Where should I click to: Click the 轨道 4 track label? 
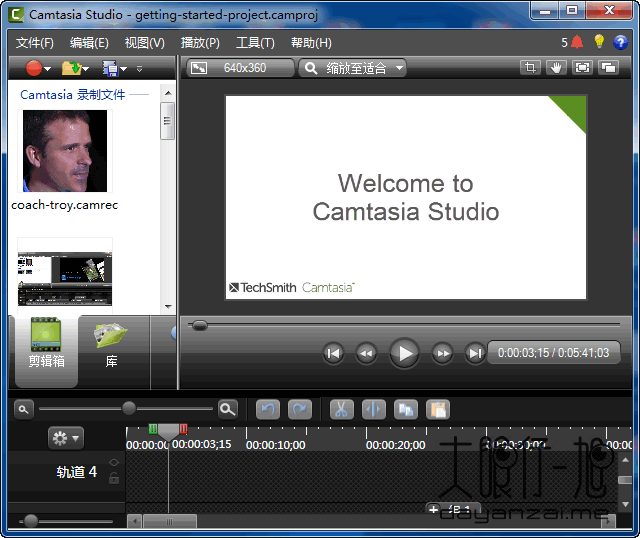pos(76,472)
